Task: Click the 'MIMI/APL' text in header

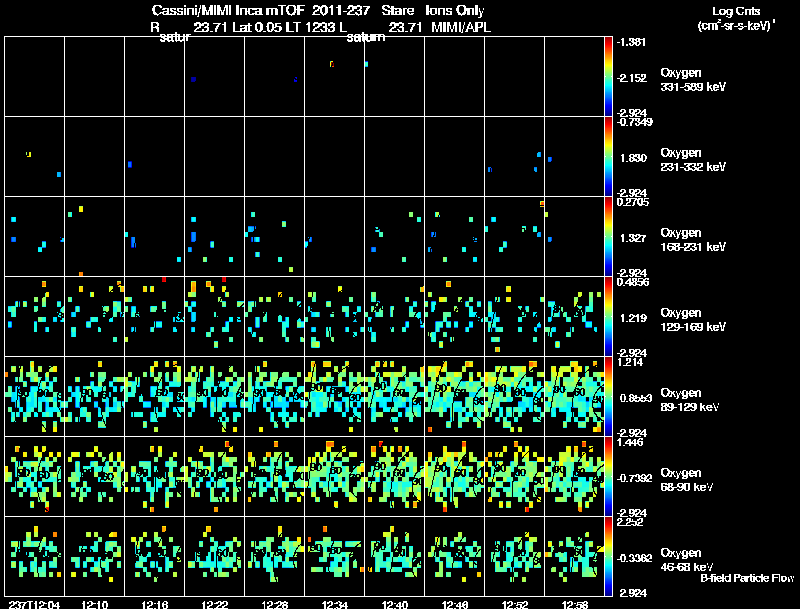Action: click(x=461, y=27)
